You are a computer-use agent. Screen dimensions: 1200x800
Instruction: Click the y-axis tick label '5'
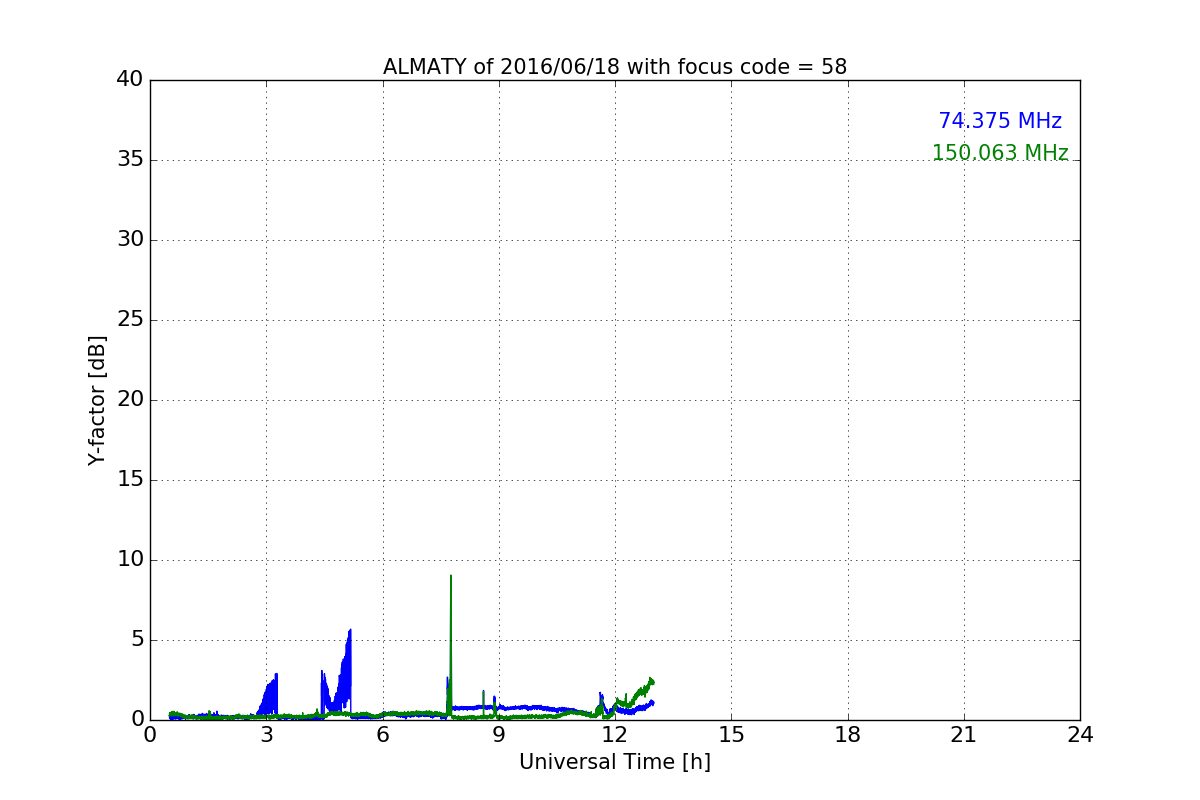pos(136,640)
